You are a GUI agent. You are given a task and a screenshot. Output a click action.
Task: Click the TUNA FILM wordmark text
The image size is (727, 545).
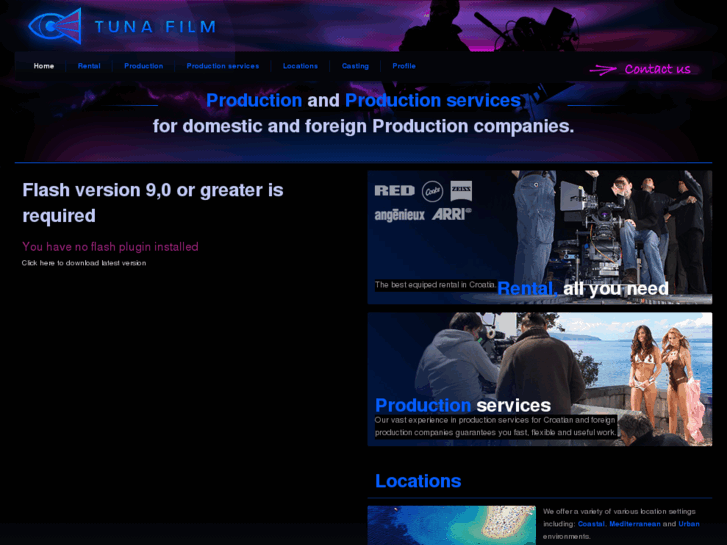click(x=155, y=27)
